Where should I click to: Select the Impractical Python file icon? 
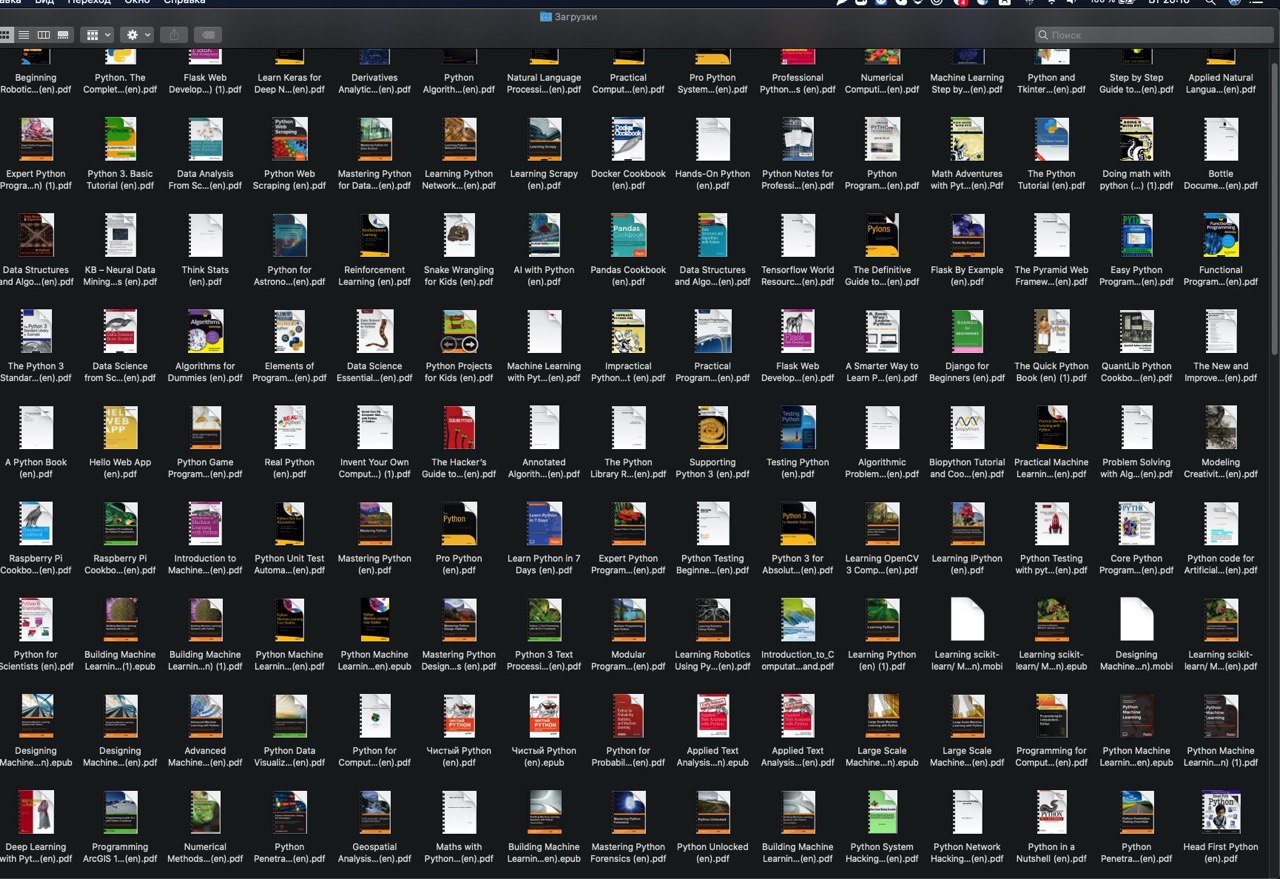coord(628,332)
